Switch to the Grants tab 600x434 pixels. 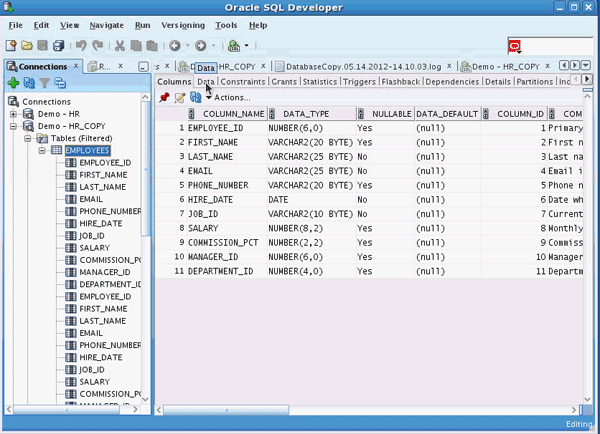click(x=284, y=82)
